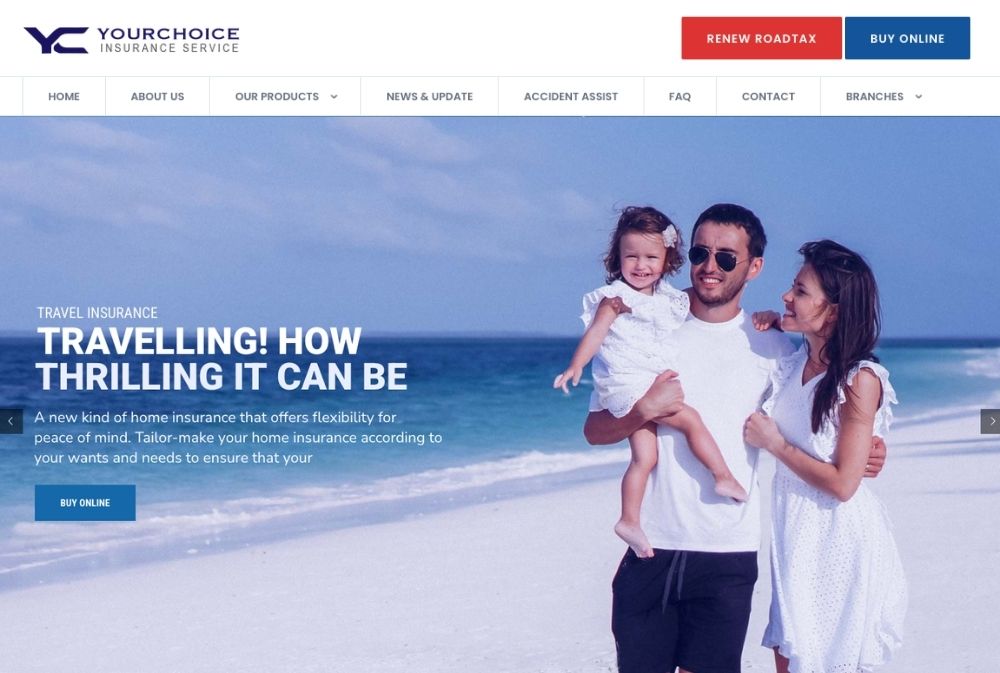Click the YC logo icon
The image size is (1000, 673).
click(56, 40)
